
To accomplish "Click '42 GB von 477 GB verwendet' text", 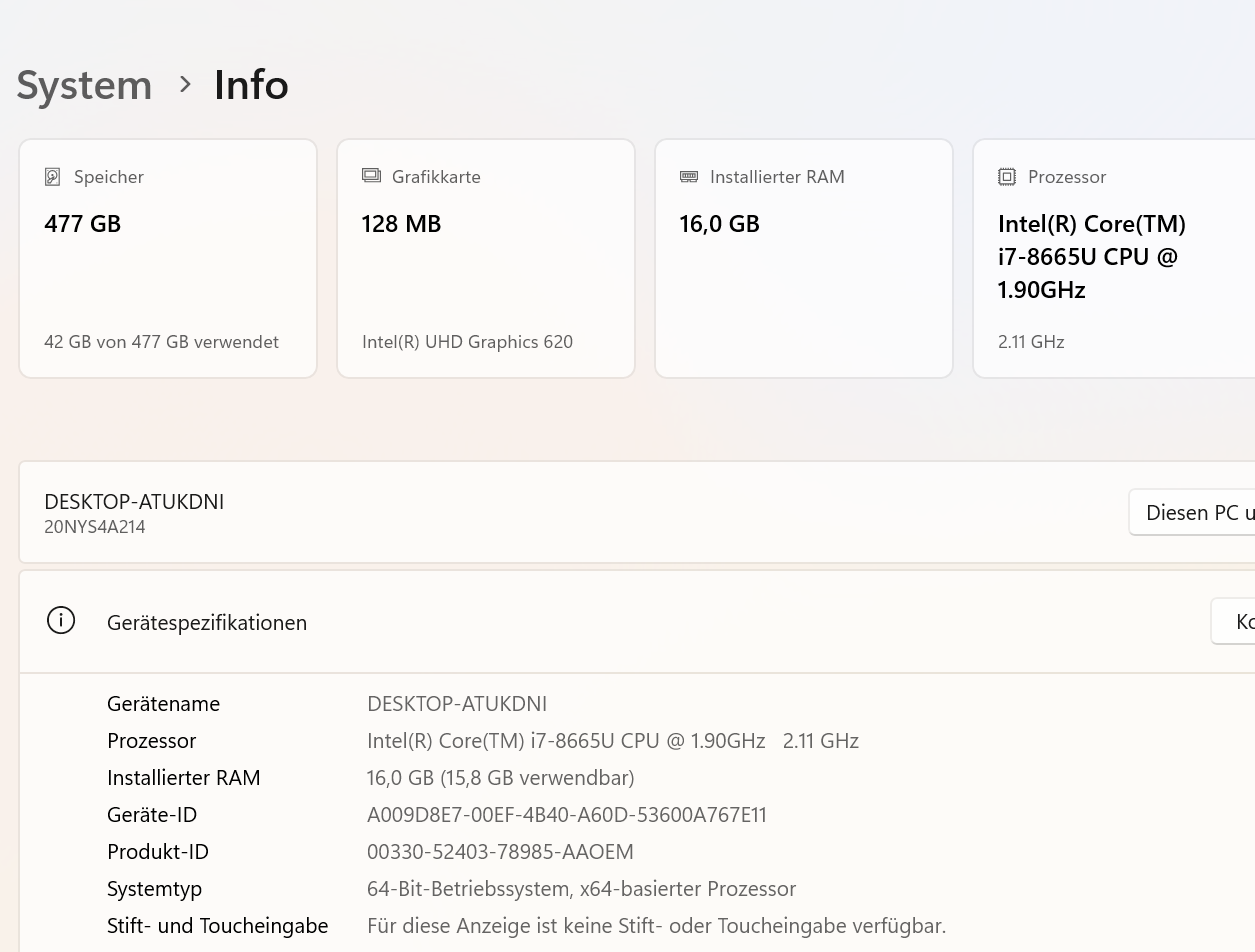I will [161, 342].
